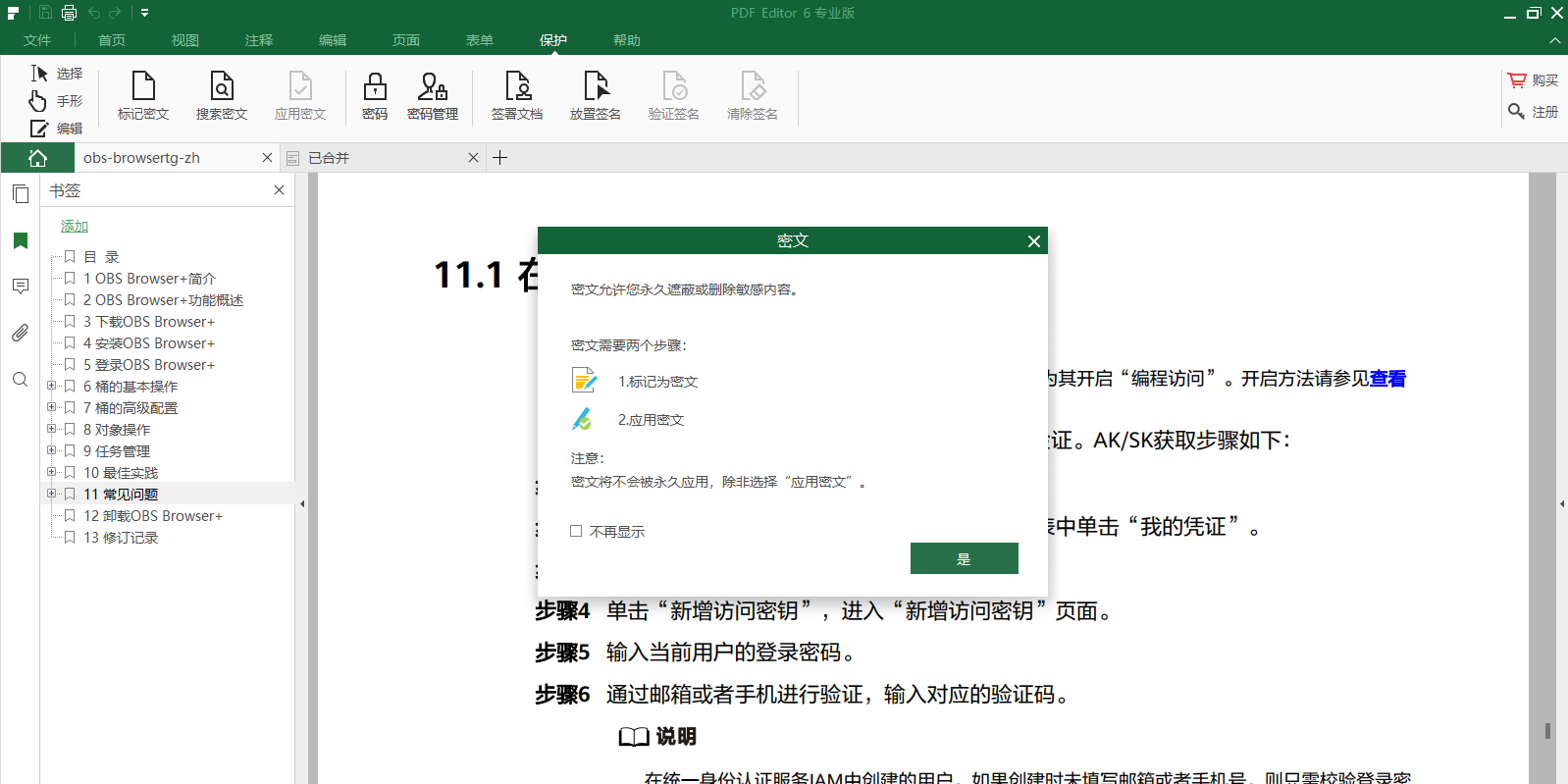
Task: Click the 添加 bookmark link
Action: point(75,226)
